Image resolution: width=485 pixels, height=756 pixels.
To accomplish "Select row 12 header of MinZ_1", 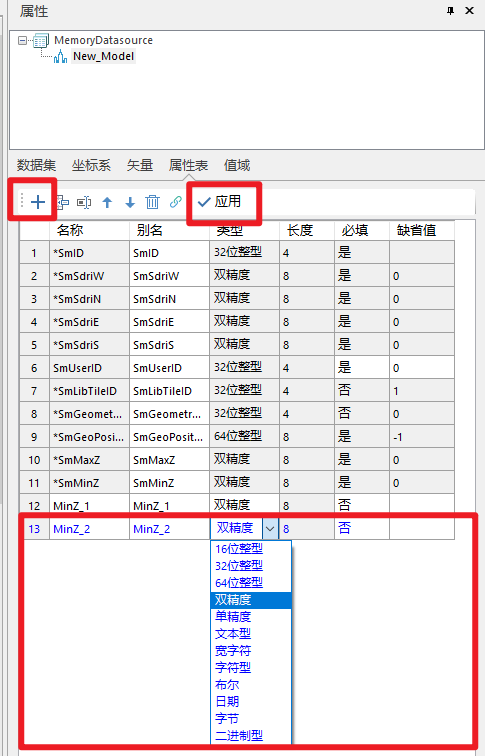I will coord(34,506).
